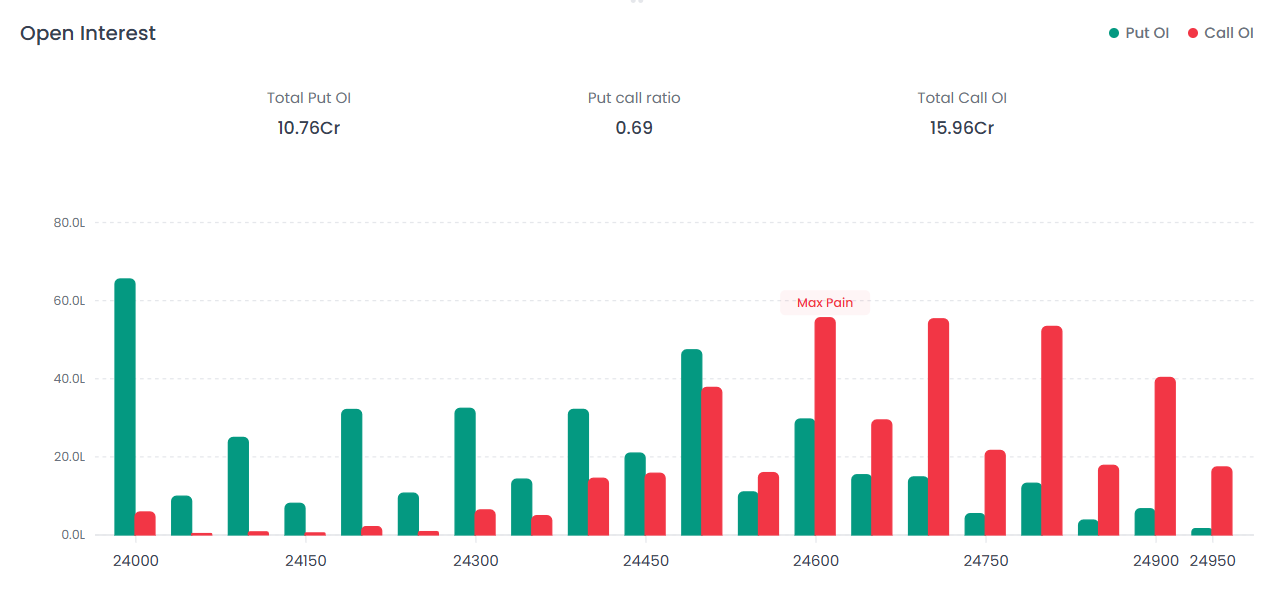Click the green Put OI legend dot
Image resolution: width=1275 pixels, height=593 pixels.
pyautogui.click(x=1114, y=33)
